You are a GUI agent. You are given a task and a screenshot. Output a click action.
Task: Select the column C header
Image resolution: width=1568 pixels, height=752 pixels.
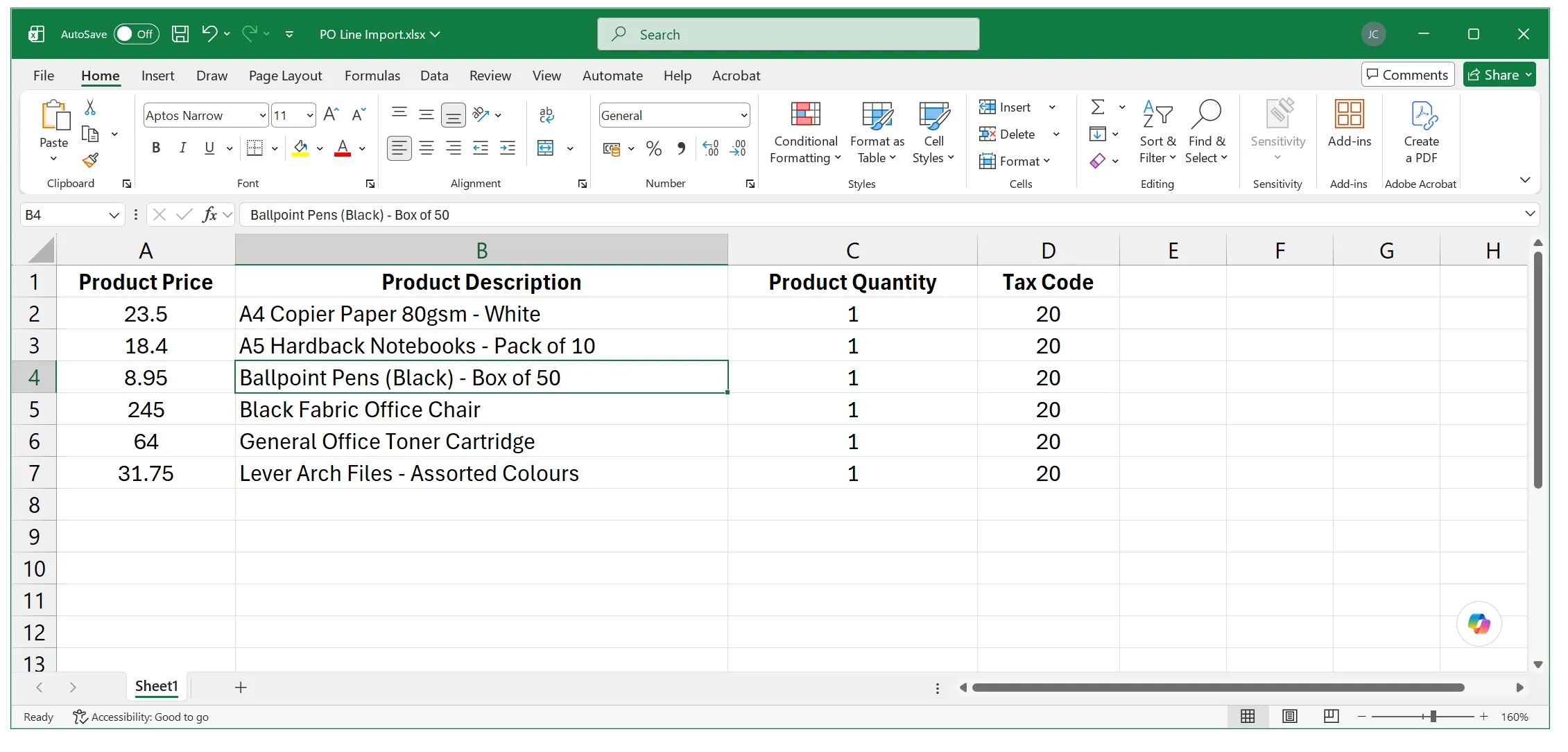pyautogui.click(x=852, y=250)
